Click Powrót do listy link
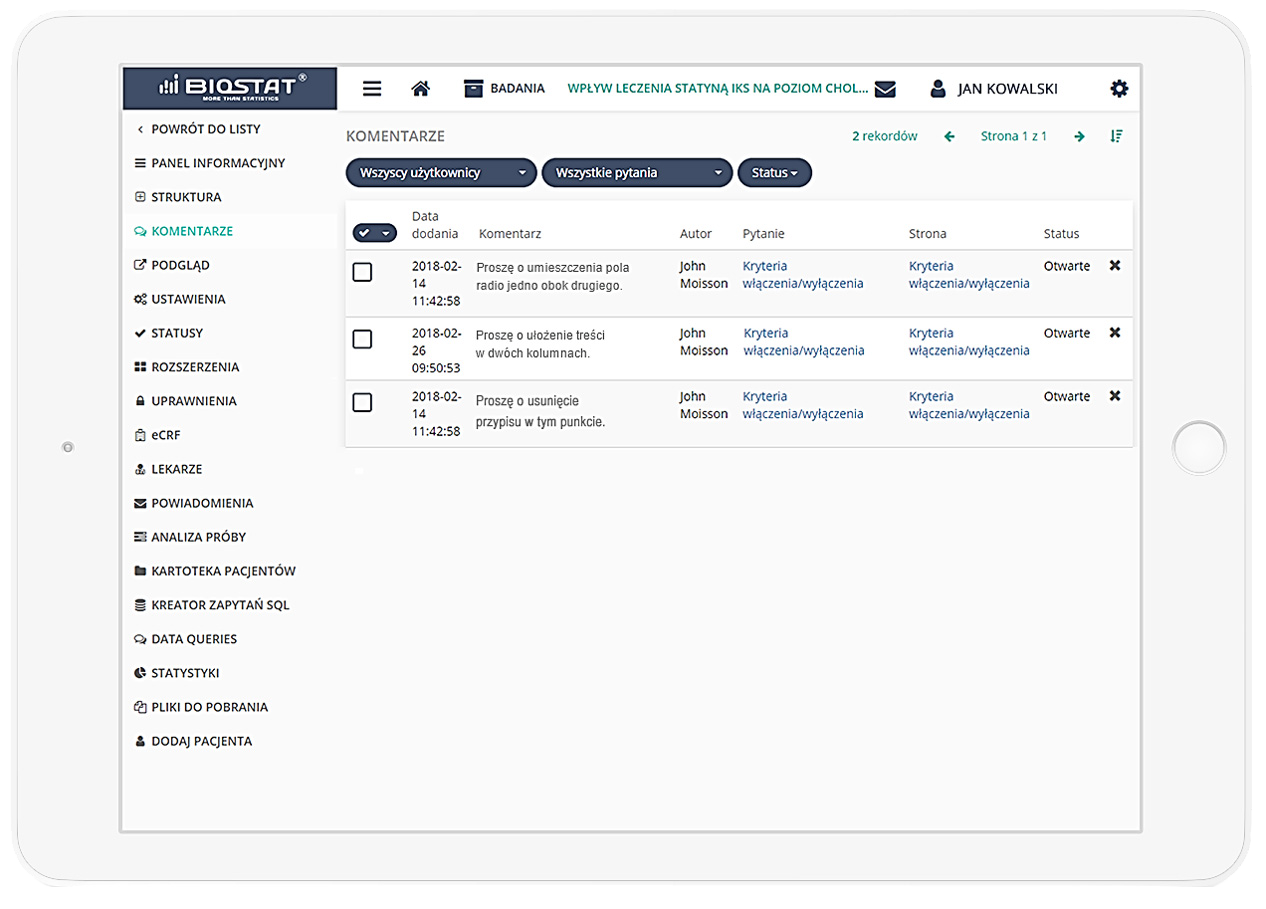 pyautogui.click(x=205, y=129)
